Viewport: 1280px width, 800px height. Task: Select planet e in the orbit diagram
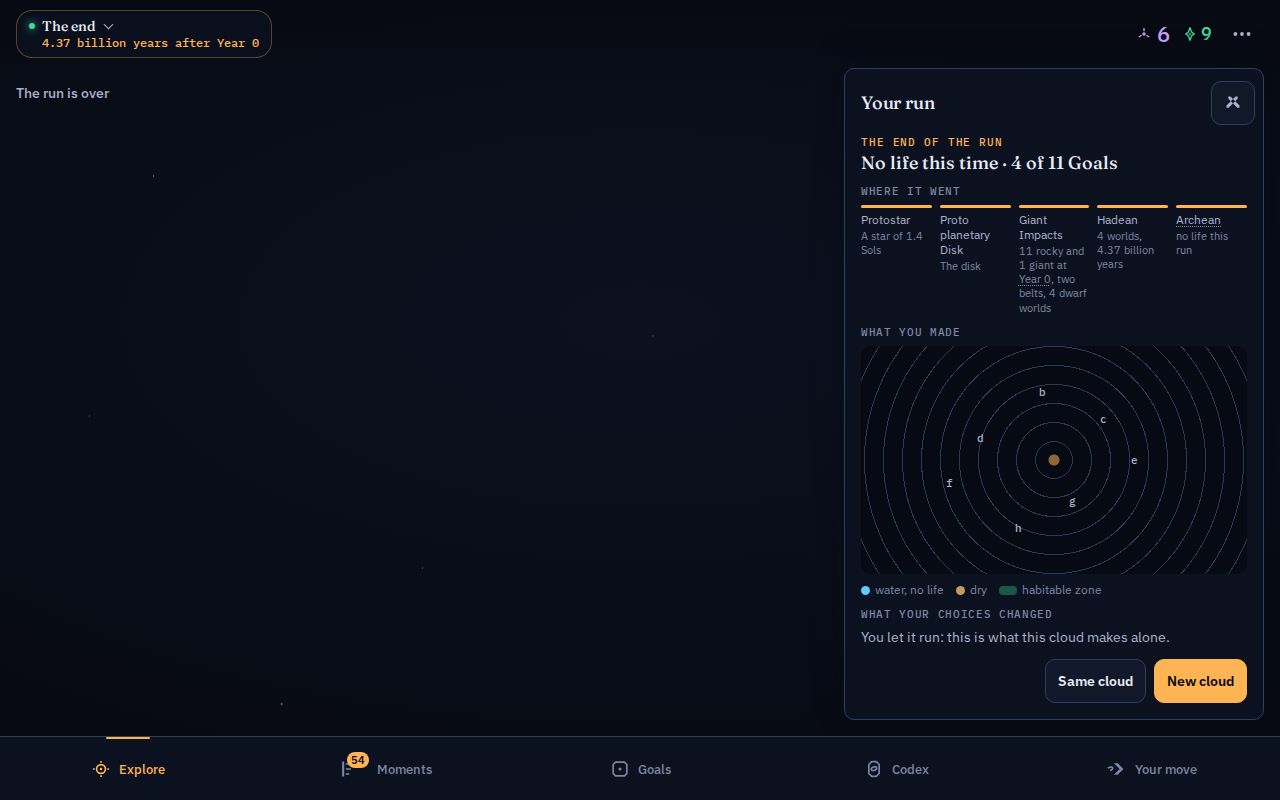tap(1134, 460)
